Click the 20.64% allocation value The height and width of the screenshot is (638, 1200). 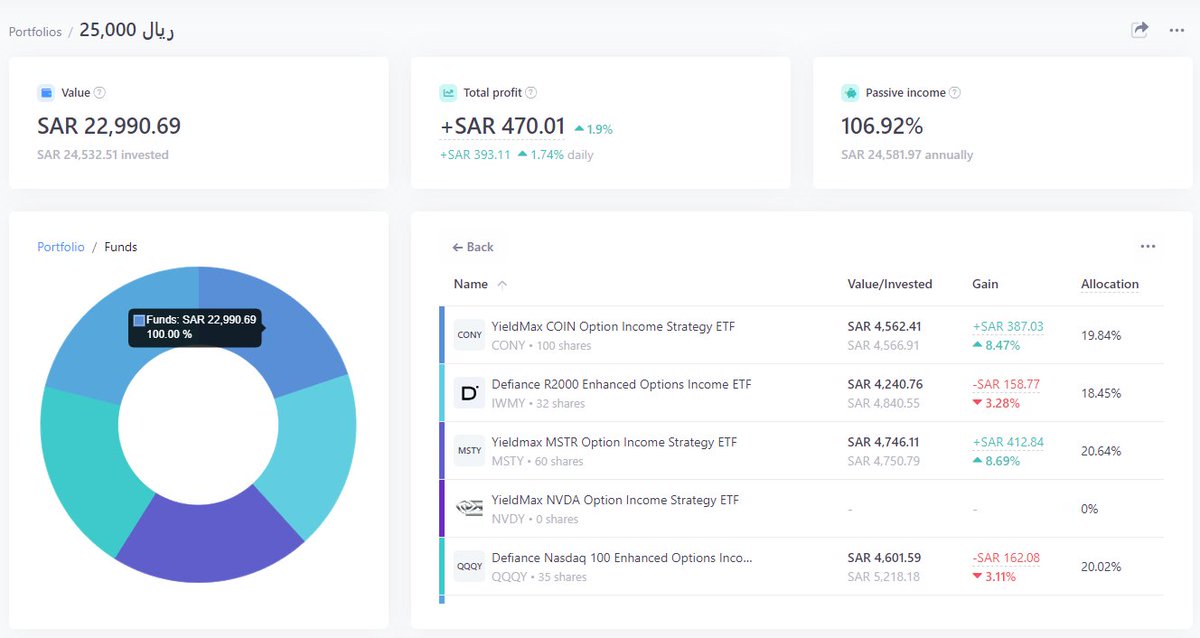1101,452
